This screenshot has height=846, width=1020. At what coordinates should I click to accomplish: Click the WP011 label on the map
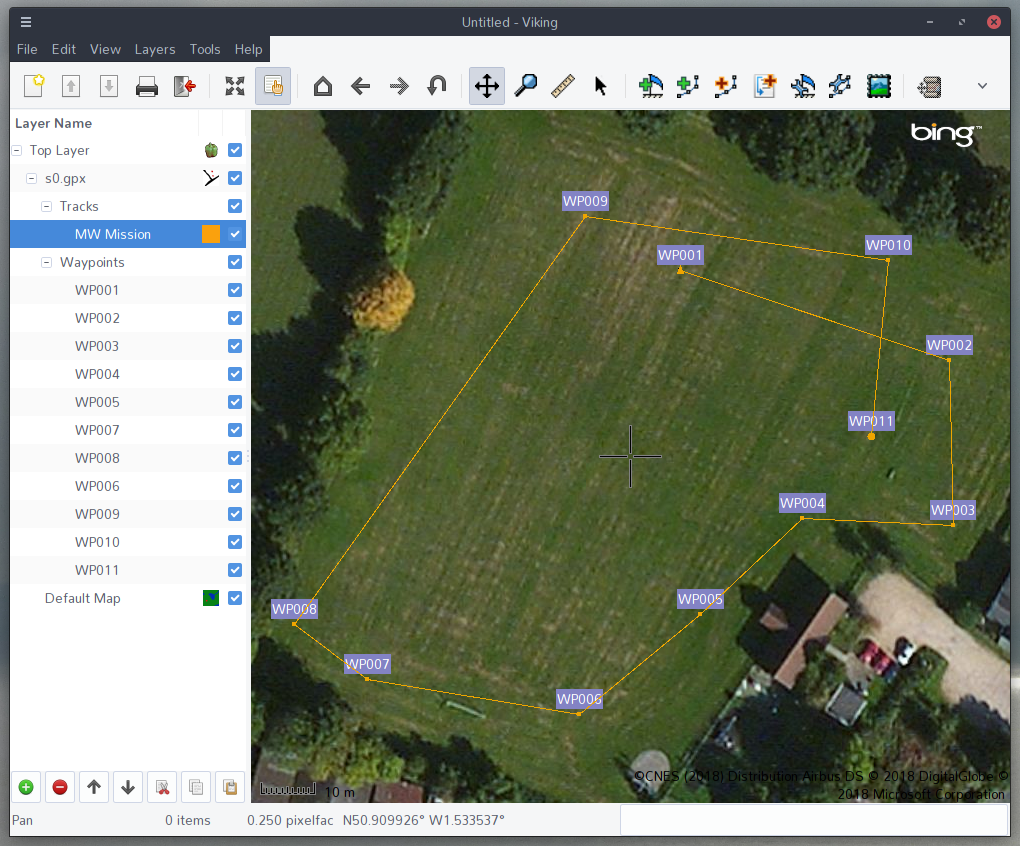871,421
